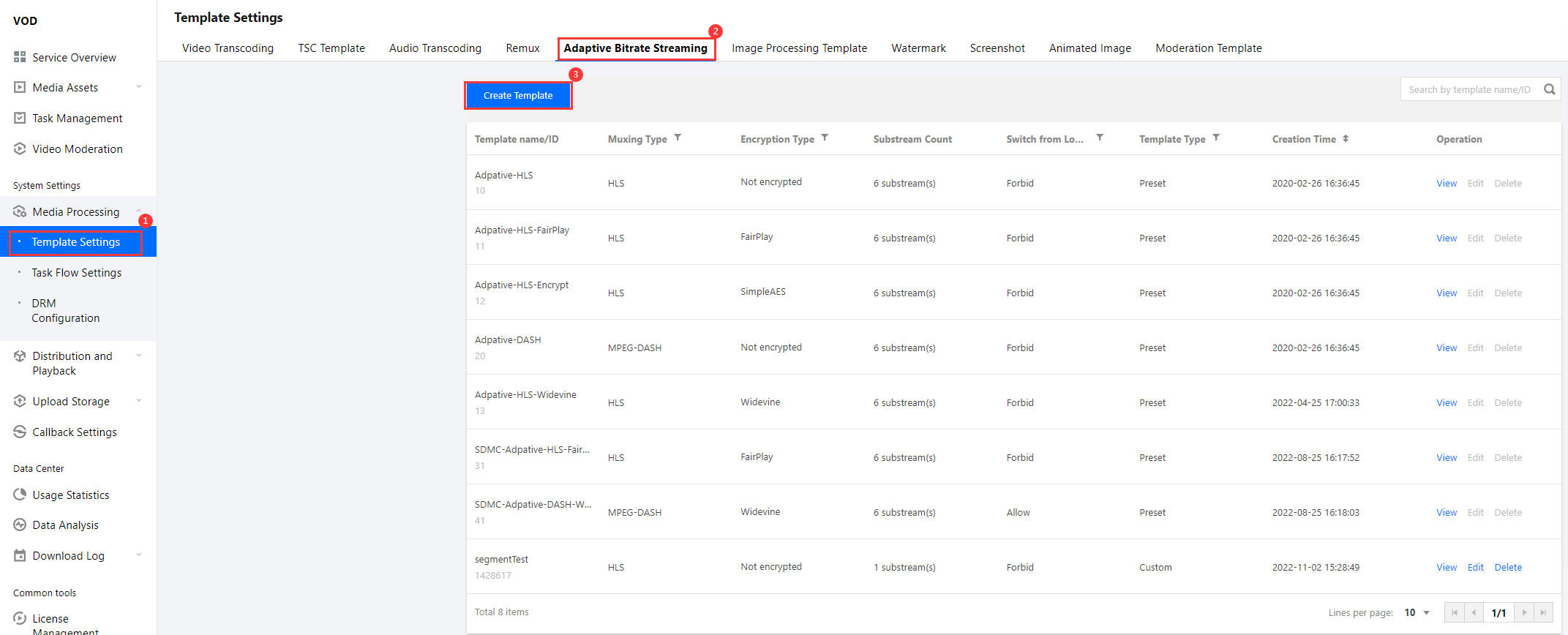Click the Data Analysis icon
1568x635 pixels.
(x=20, y=525)
